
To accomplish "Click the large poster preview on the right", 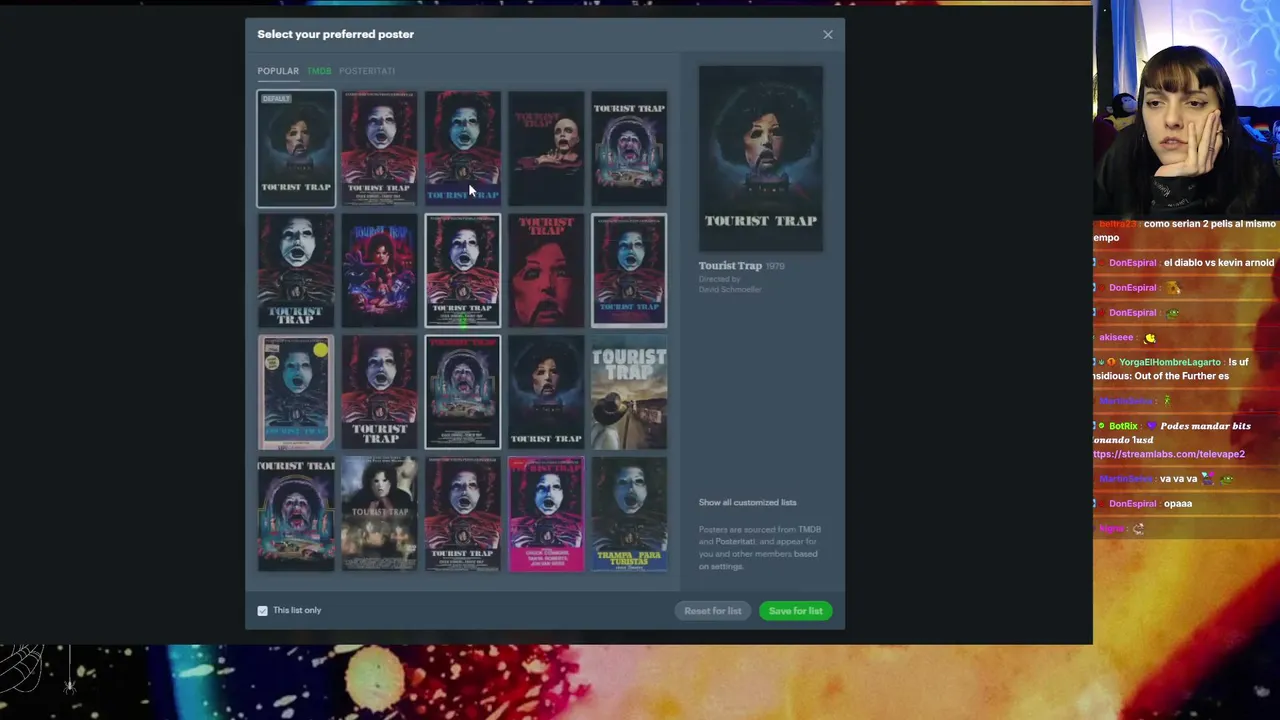I will pos(761,159).
